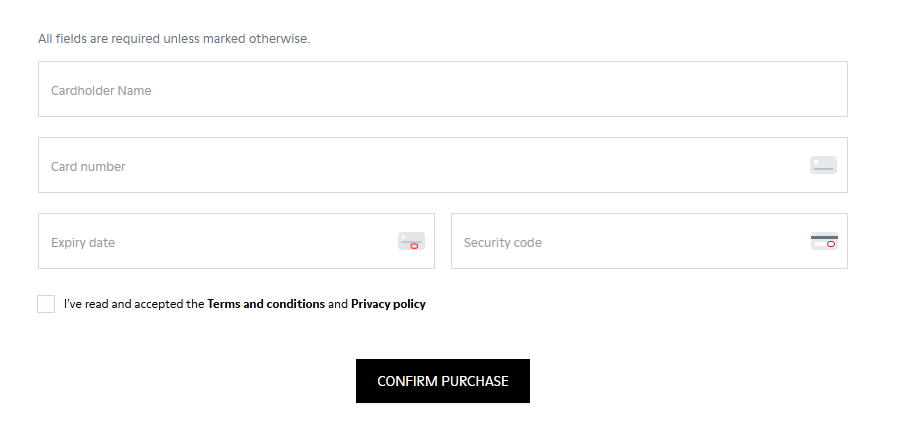The image size is (897, 423).
Task: Select the Expiry date input field
Action: [220, 241]
